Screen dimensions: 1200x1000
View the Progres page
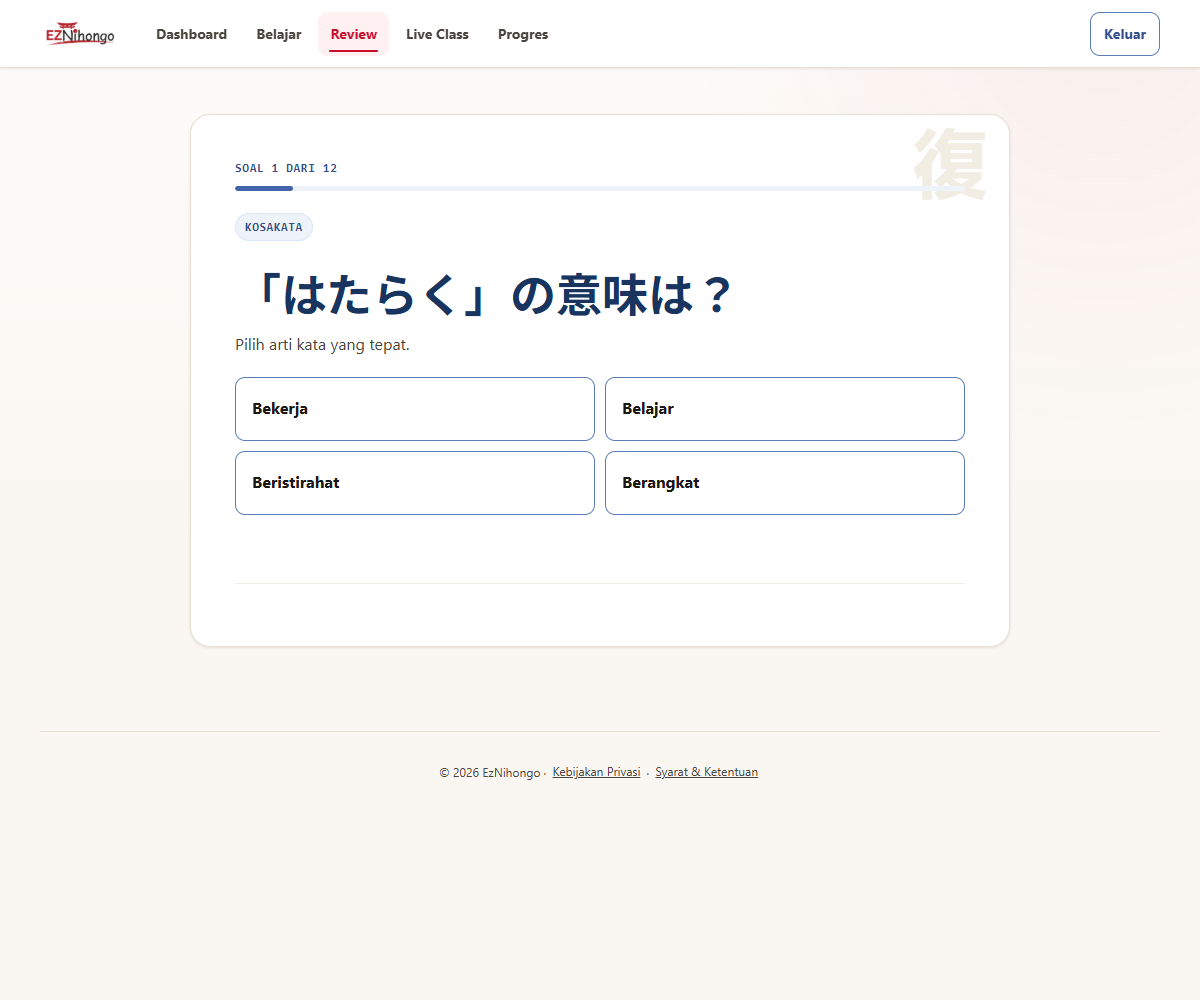click(523, 34)
